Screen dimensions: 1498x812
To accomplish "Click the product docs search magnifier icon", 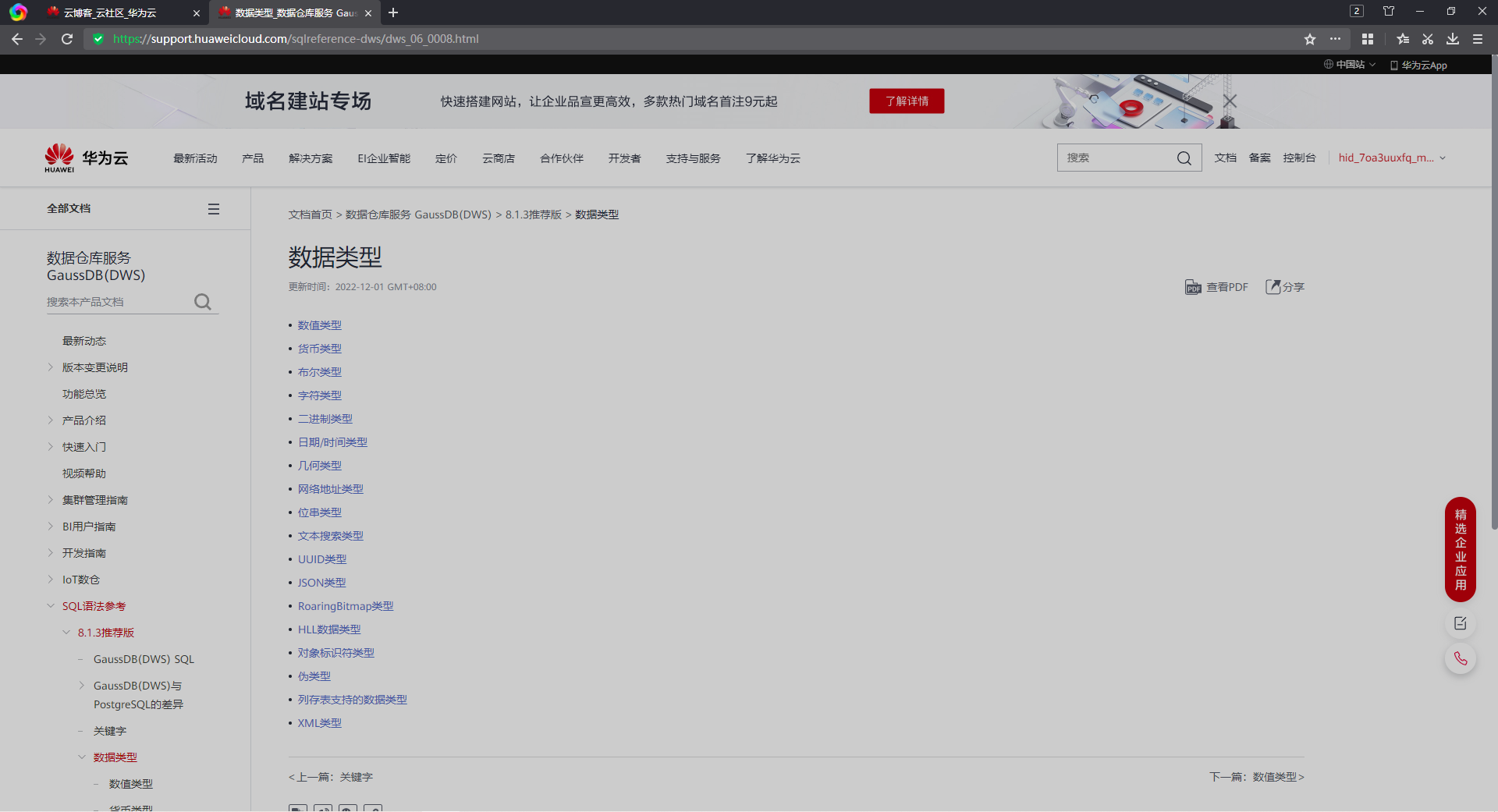I will (203, 302).
